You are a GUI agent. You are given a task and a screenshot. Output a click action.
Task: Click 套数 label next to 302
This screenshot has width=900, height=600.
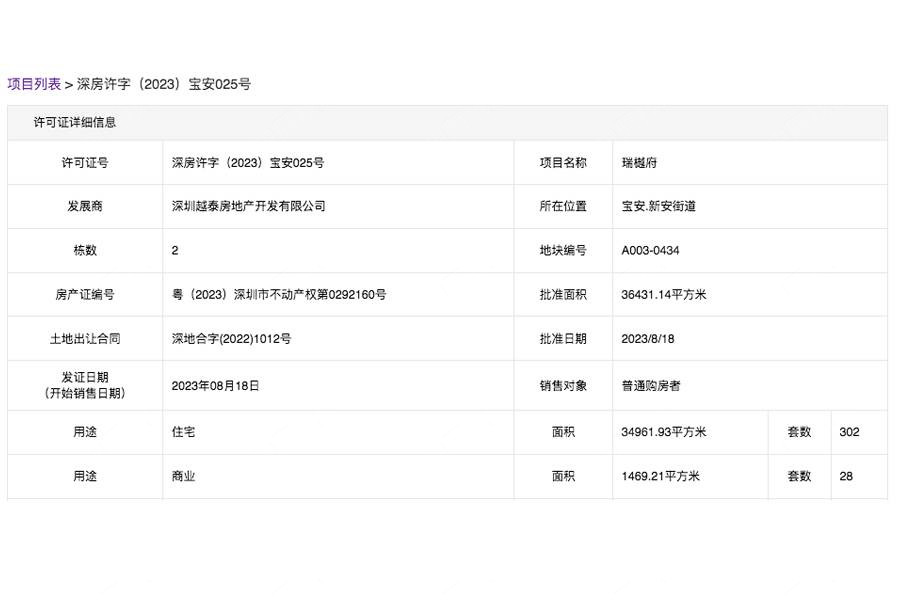tap(799, 432)
